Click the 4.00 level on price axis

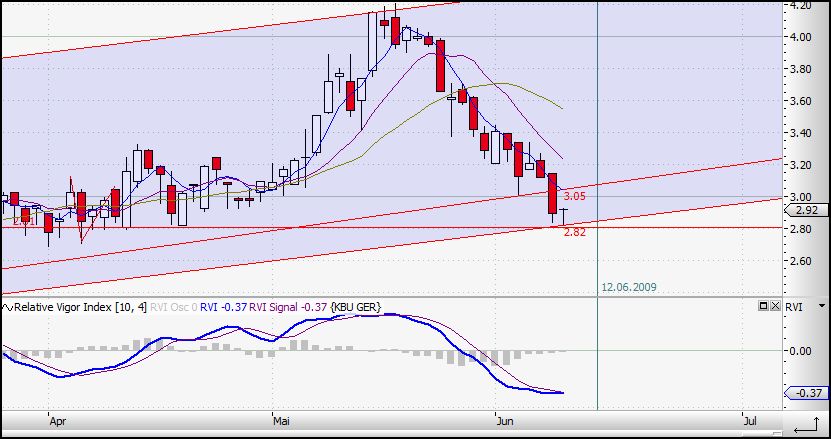point(800,37)
